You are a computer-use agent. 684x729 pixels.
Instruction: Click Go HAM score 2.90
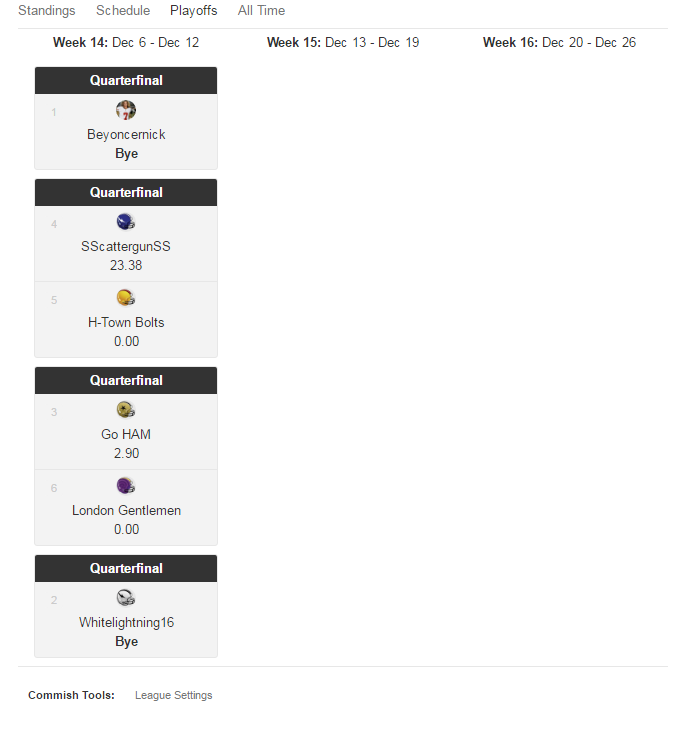coord(126,453)
